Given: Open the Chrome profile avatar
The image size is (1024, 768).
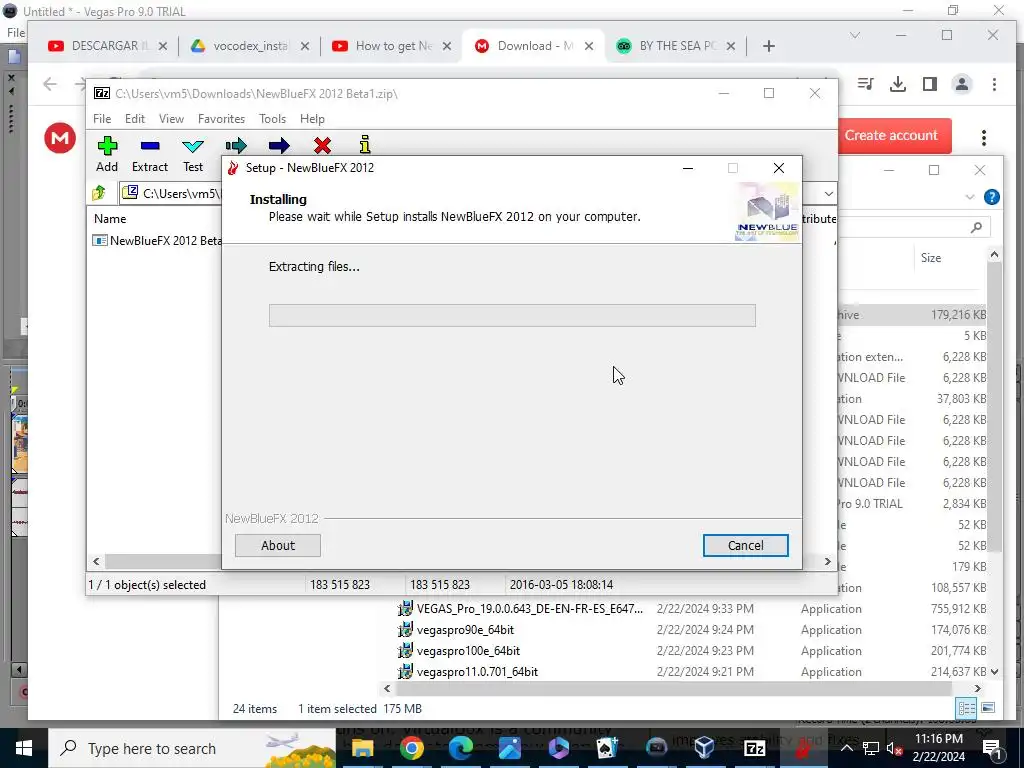Looking at the screenshot, I should pos(962,84).
